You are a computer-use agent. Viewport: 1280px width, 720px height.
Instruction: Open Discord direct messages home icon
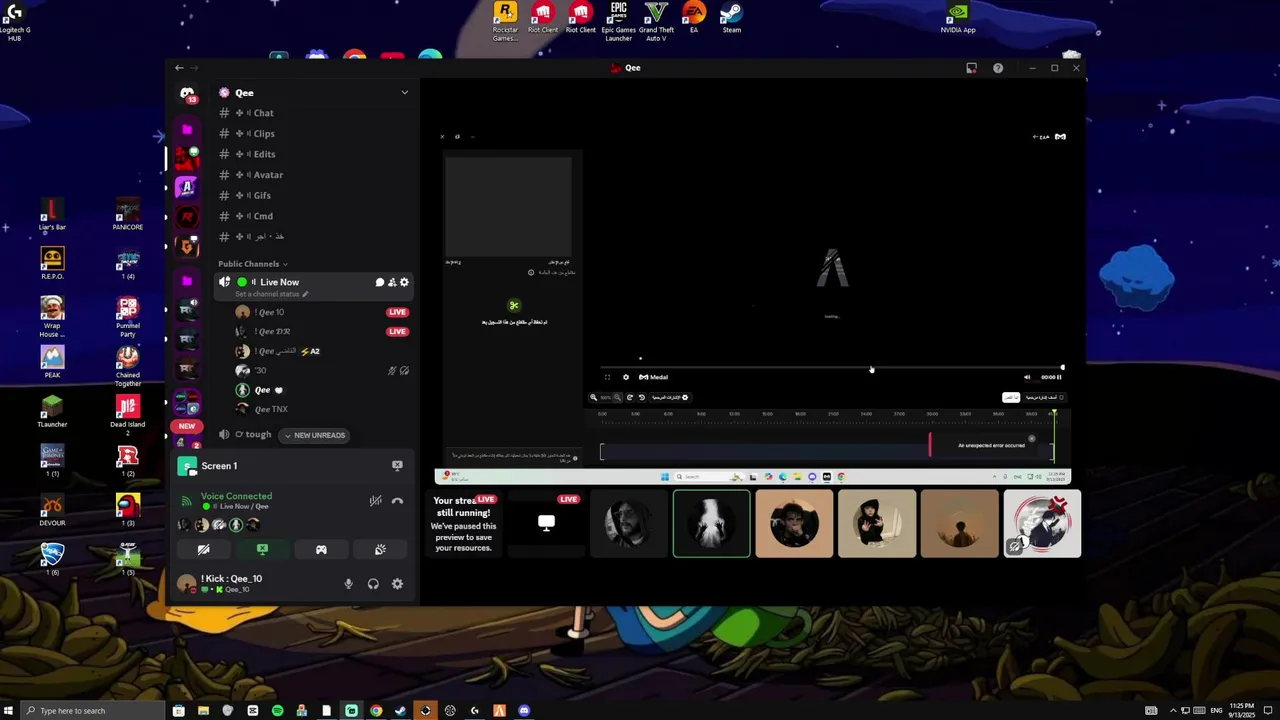click(x=187, y=94)
